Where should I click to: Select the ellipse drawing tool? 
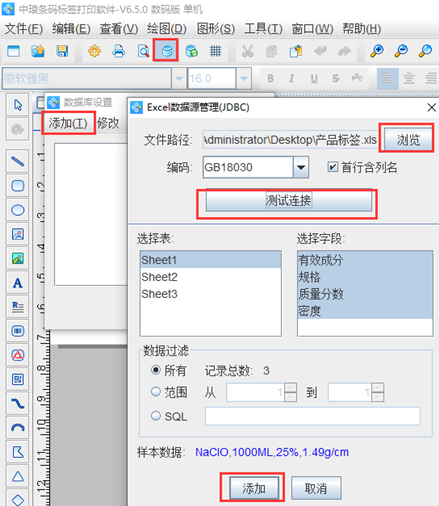(18, 210)
